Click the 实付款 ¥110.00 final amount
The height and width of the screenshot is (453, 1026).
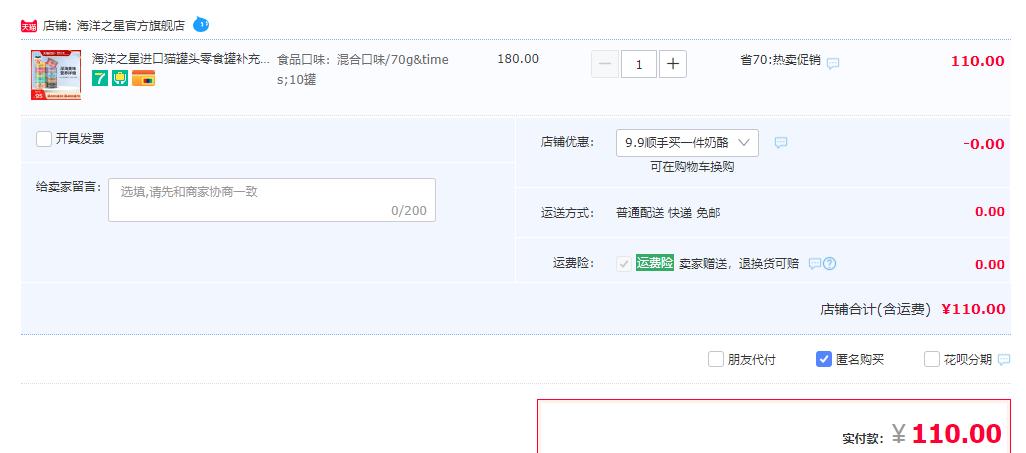923,434
